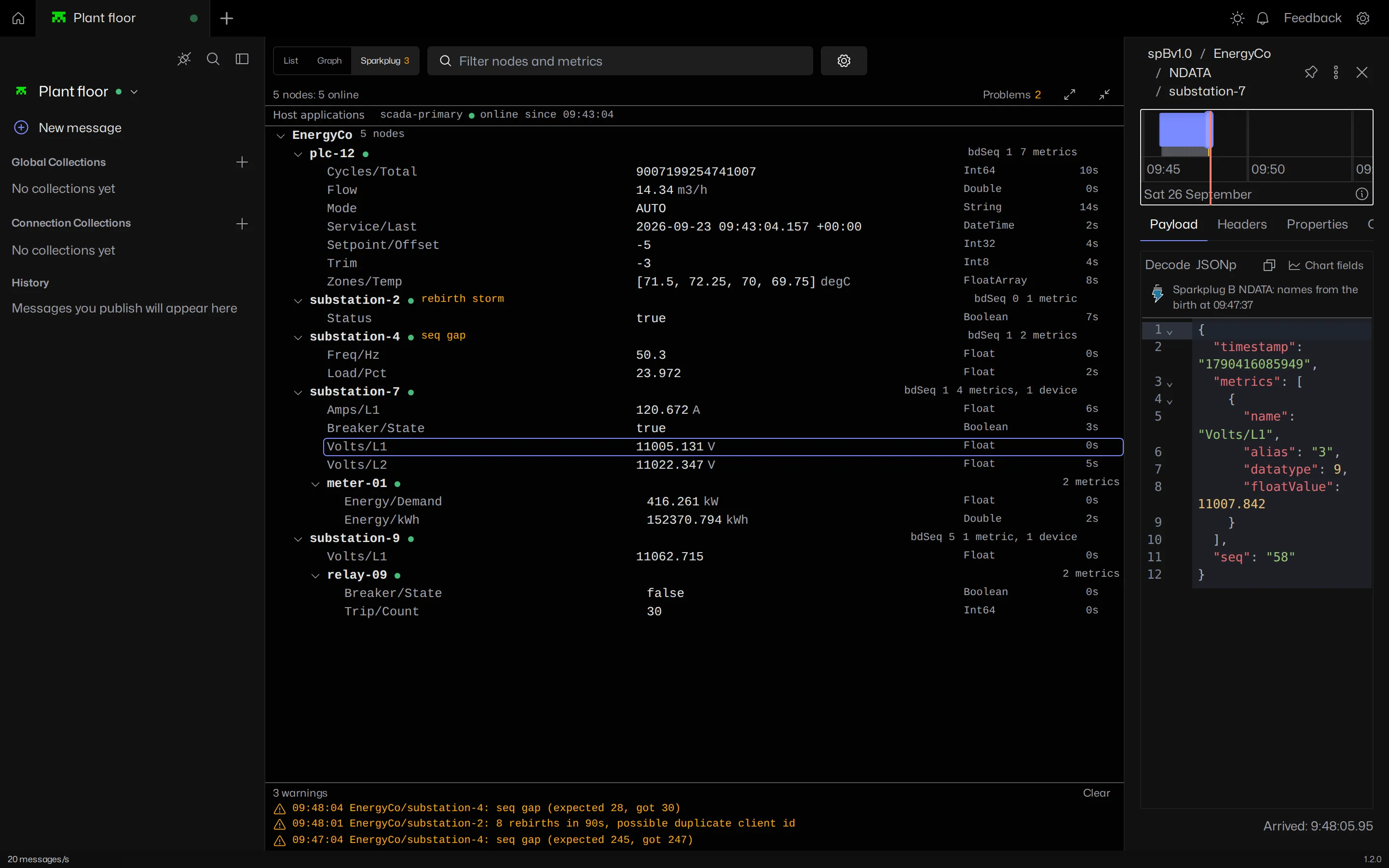Pin the substation-7 message

point(1311,72)
